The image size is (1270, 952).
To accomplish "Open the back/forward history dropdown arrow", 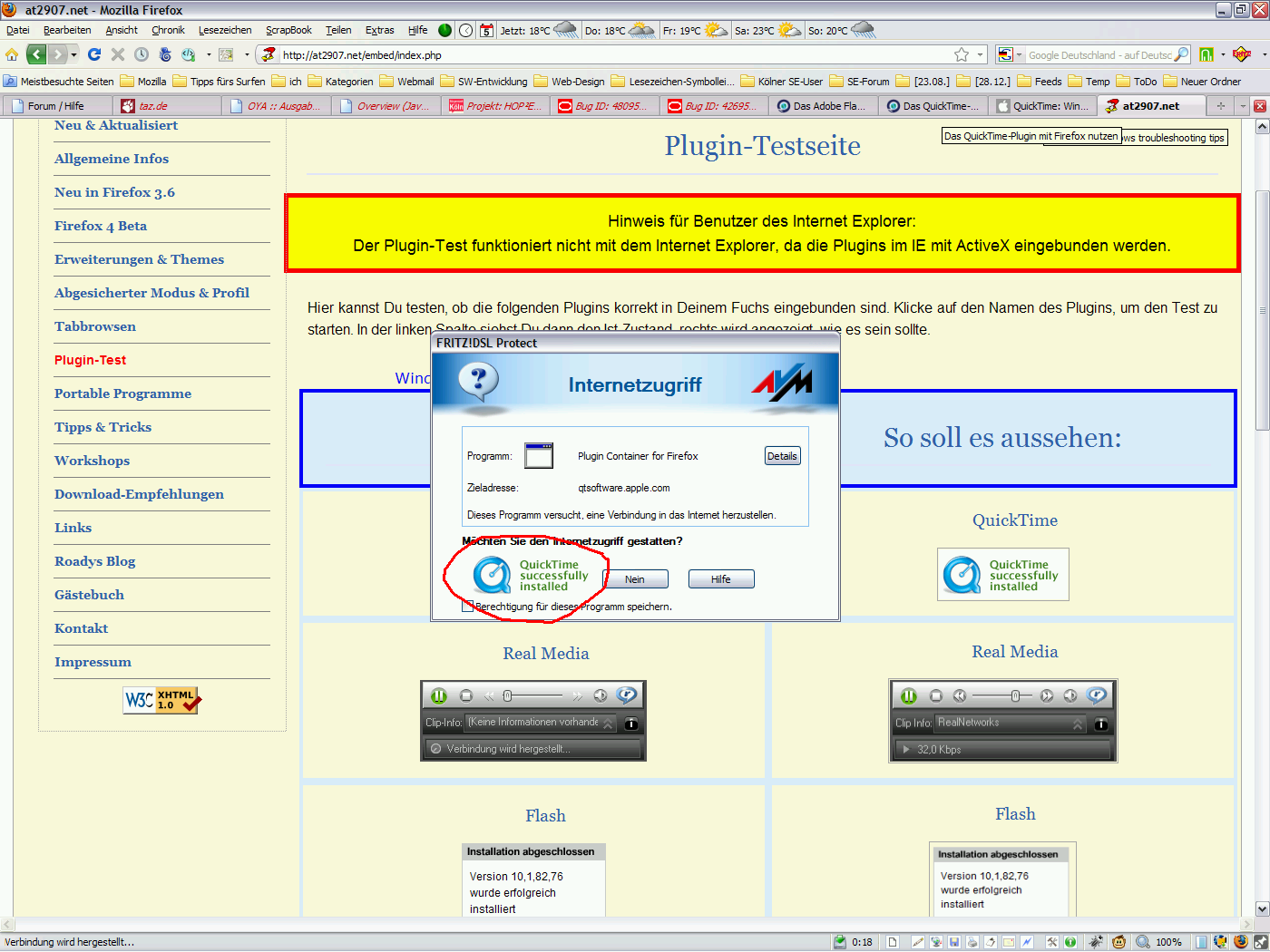I will pyautogui.click(x=73, y=55).
